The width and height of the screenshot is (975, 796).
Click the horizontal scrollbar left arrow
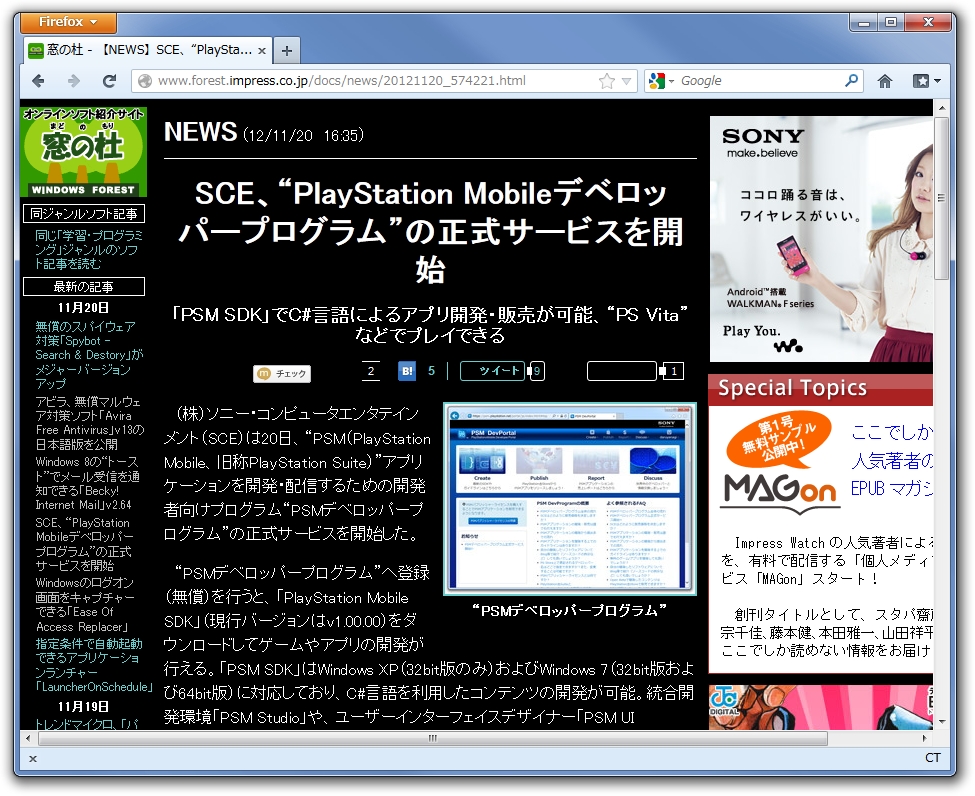(x=28, y=738)
